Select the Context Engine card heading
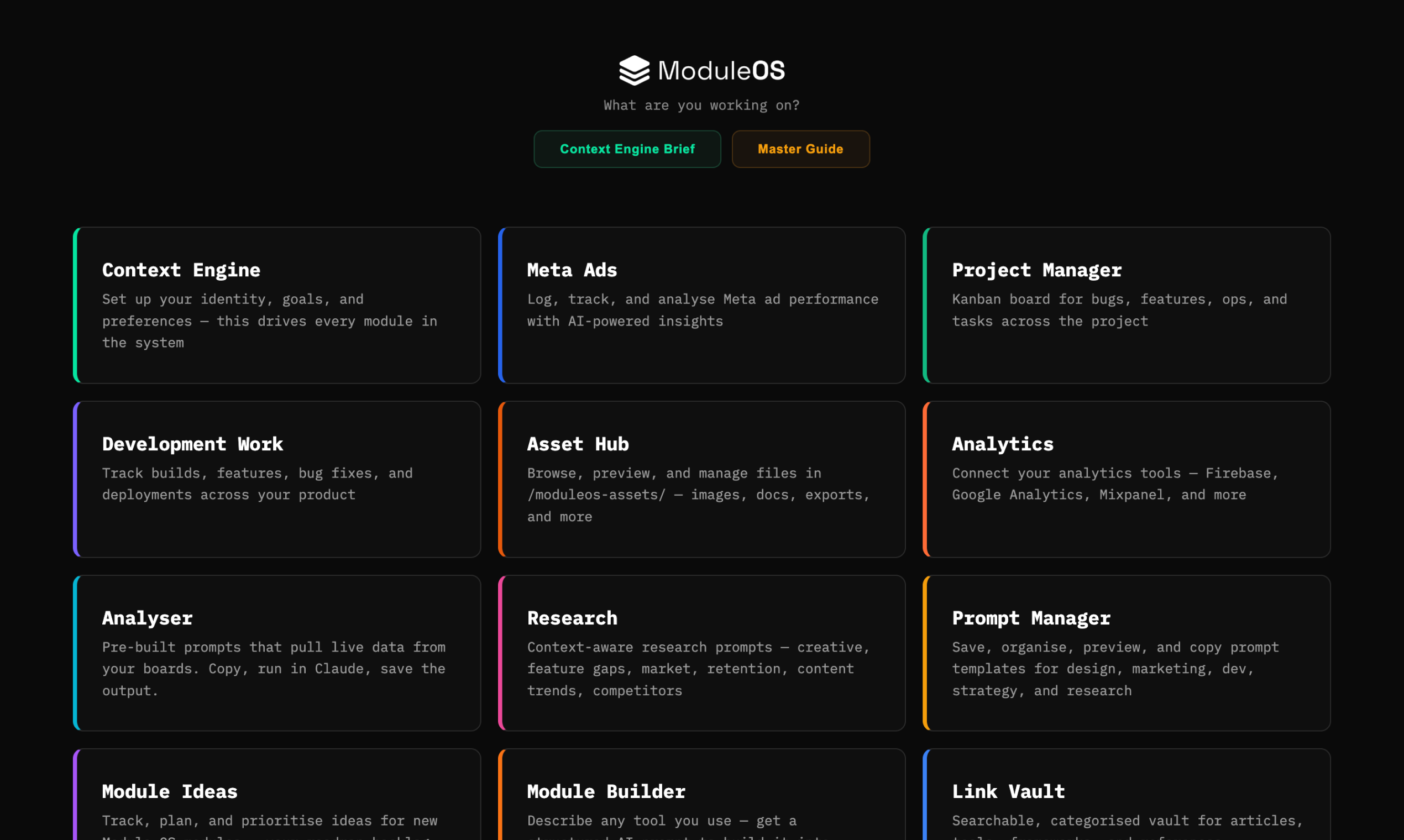Image resolution: width=1404 pixels, height=840 pixels. pos(181,270)
